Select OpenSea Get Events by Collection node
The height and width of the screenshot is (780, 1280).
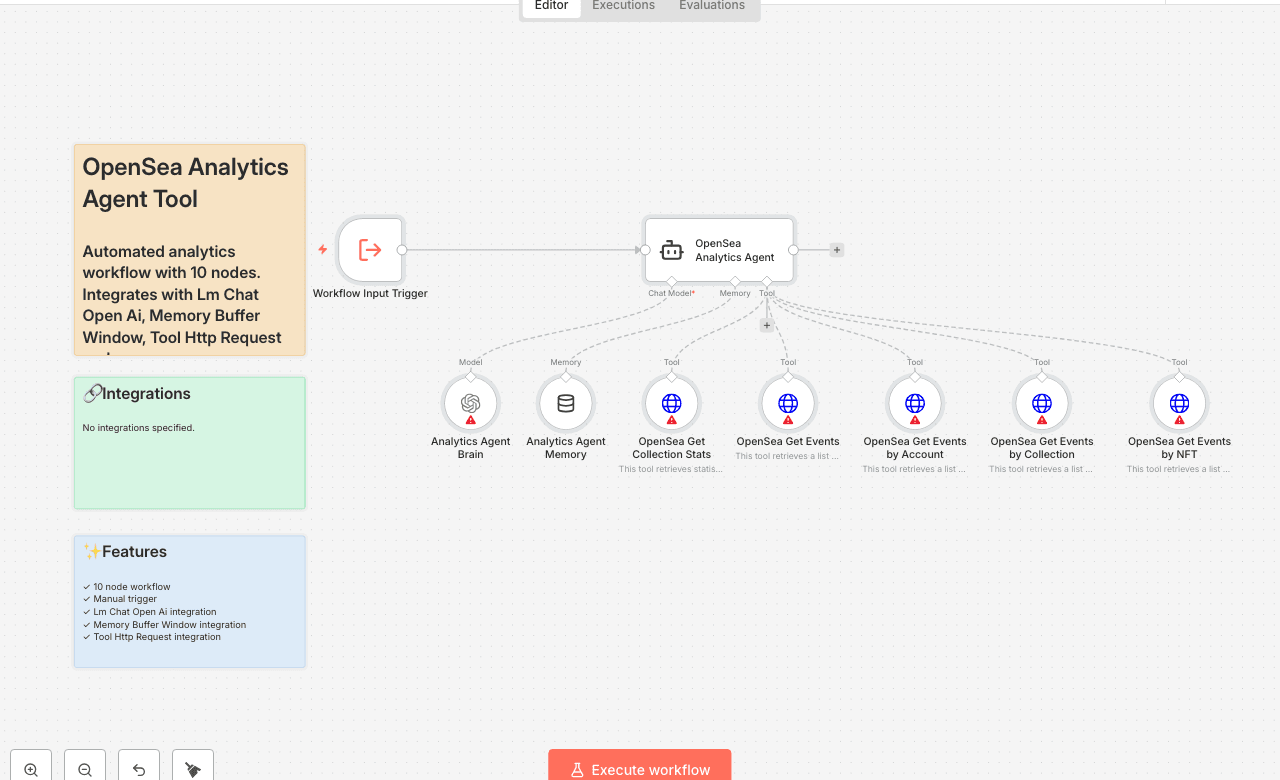pos(1041,402)
